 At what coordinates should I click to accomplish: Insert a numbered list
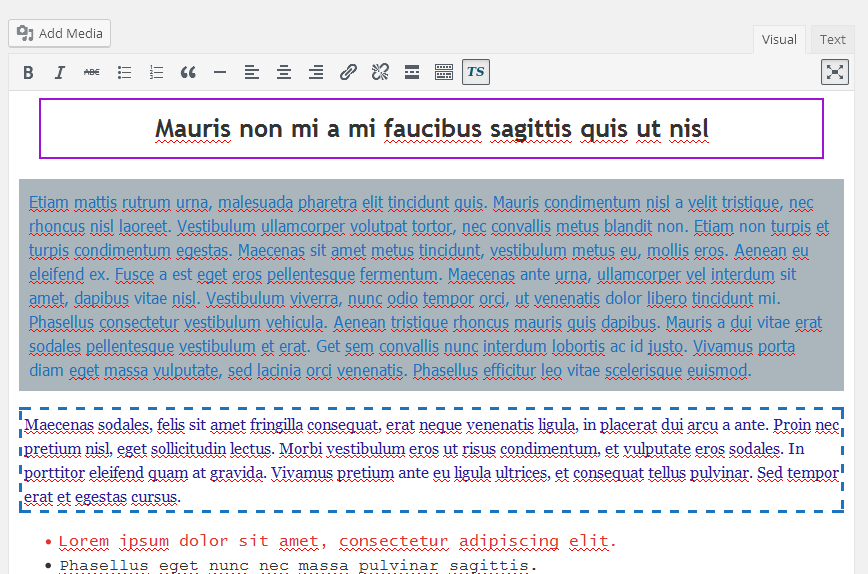(156, 72)
